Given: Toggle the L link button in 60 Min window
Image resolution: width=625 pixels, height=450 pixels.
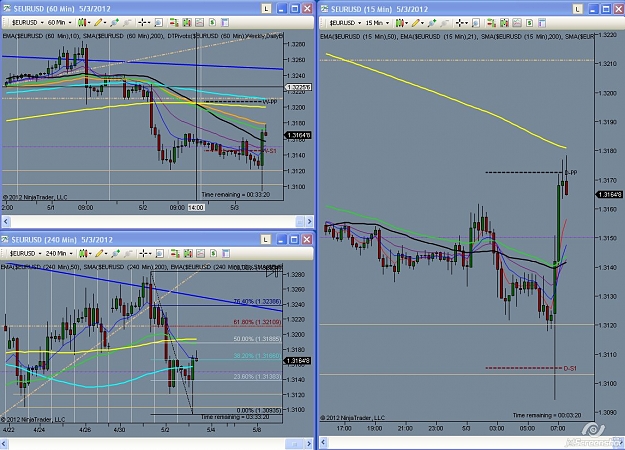Looking at the screenshot, I should coord(266,8).
